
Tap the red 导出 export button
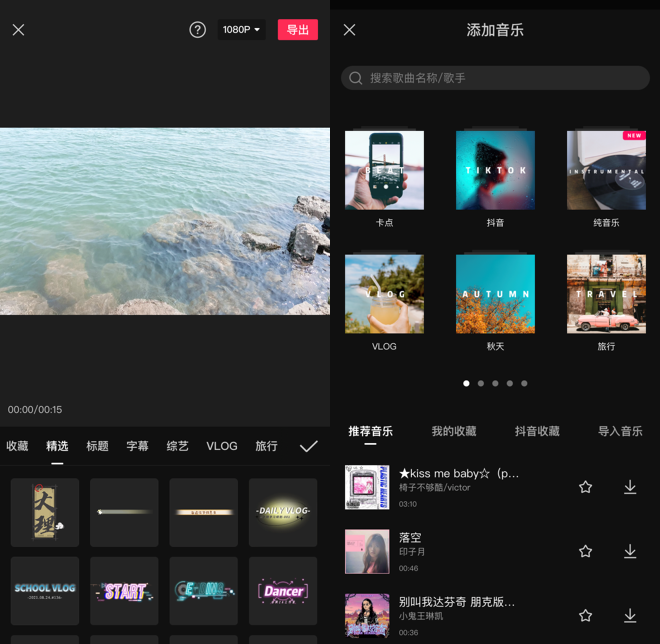[x=298, y=30]
